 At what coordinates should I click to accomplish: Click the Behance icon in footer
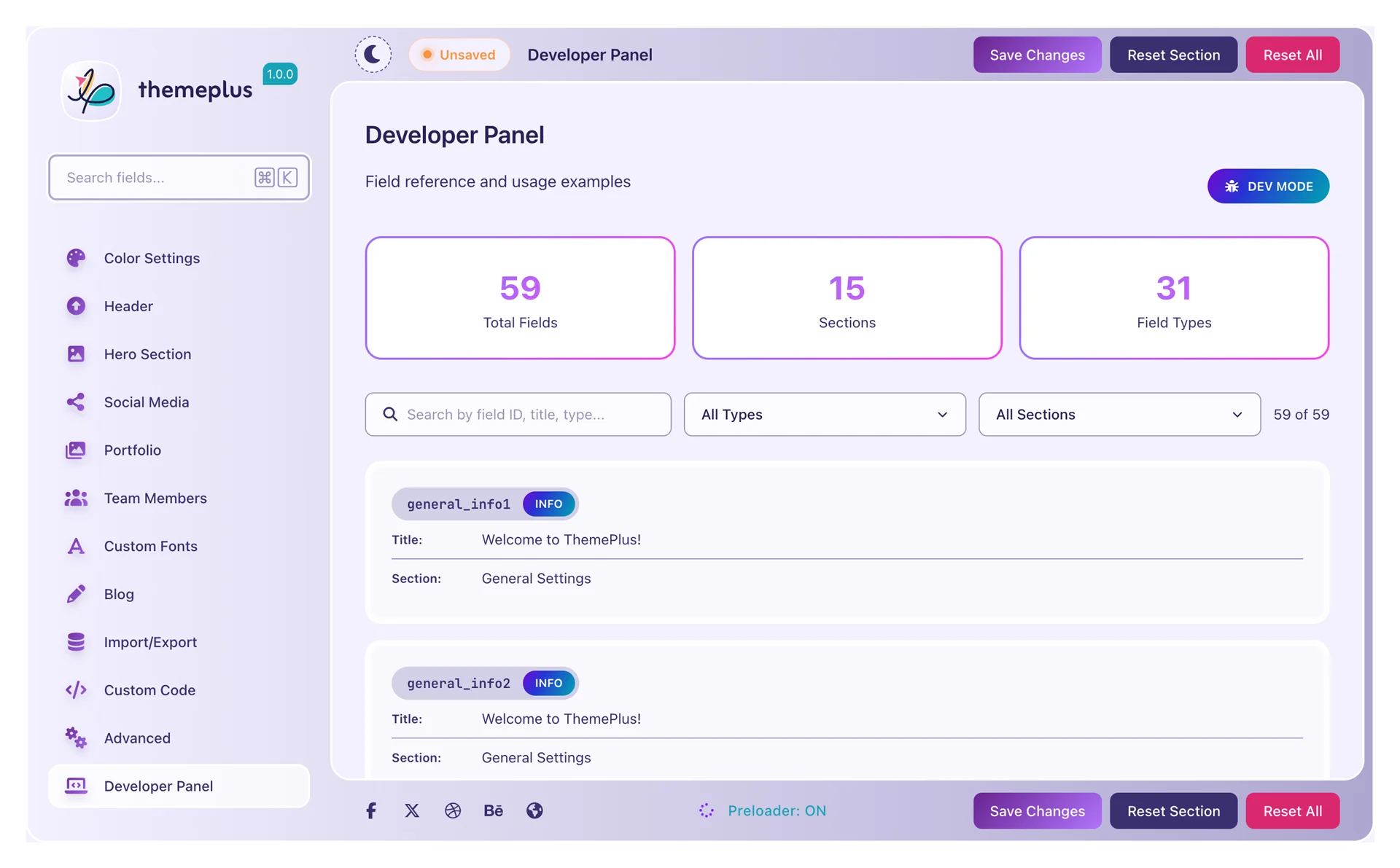(494, 810)
